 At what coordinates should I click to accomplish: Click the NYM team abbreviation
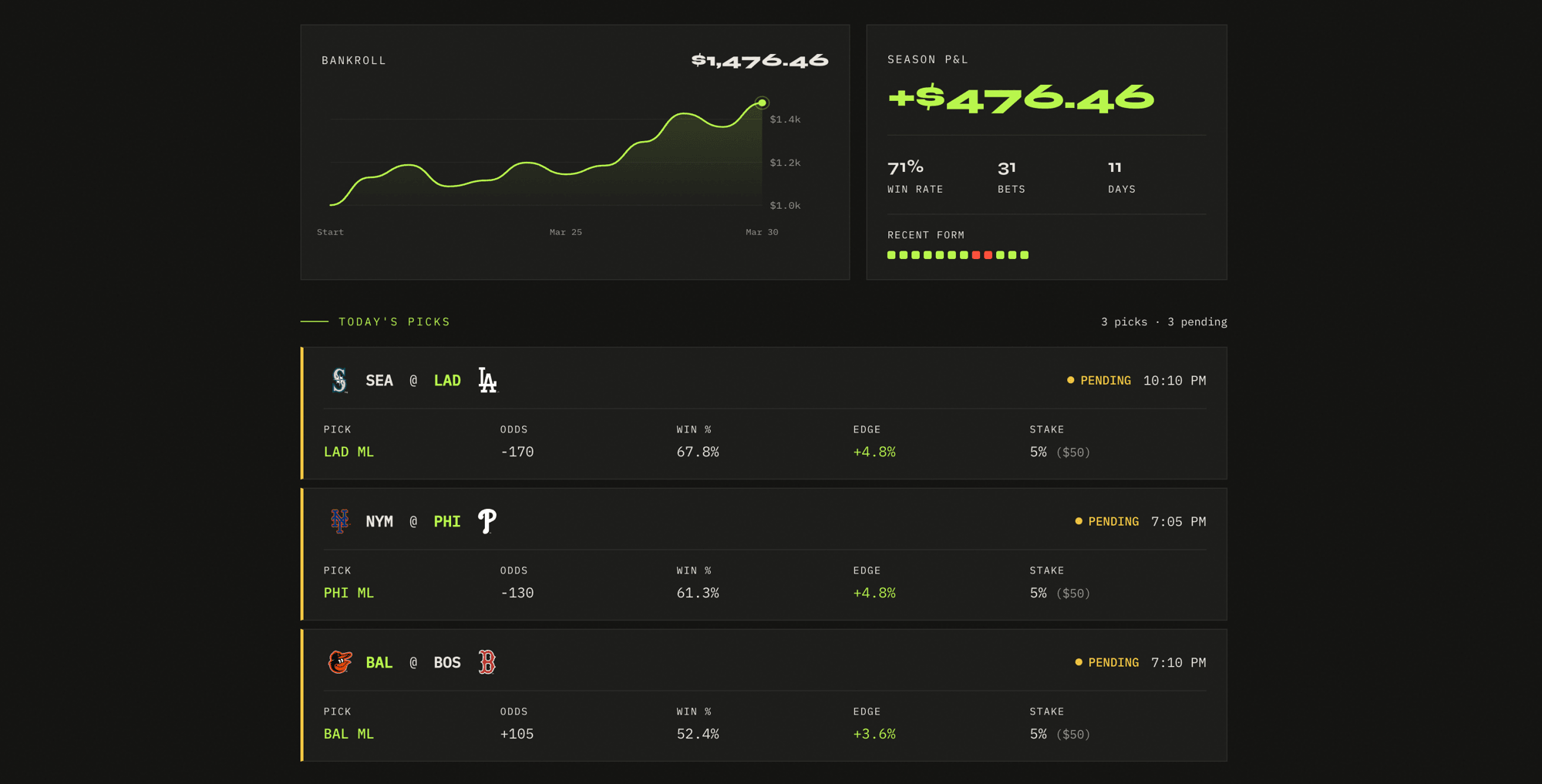(x=379, y=521)
